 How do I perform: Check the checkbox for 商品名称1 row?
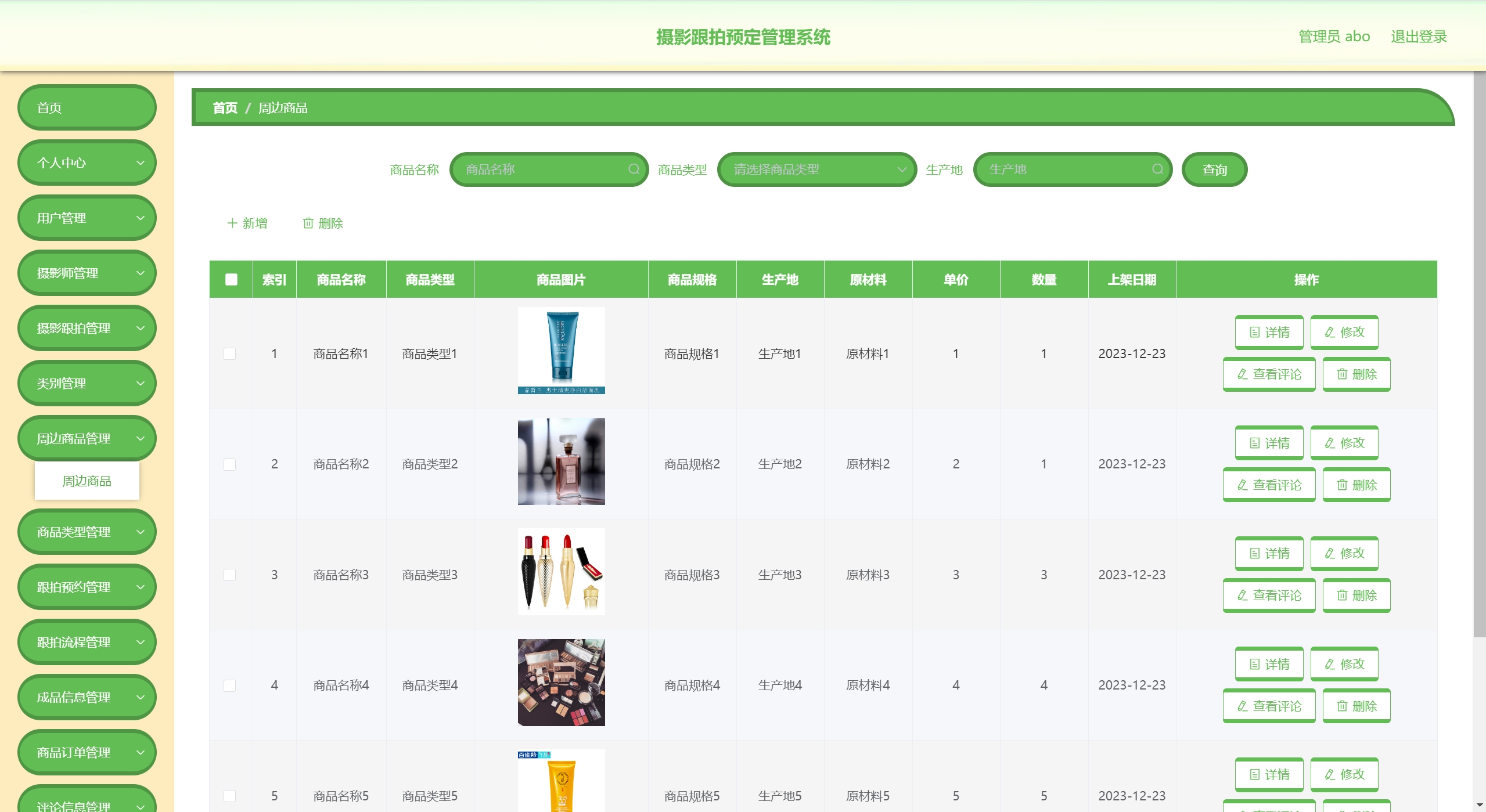(x=230, y=354)
